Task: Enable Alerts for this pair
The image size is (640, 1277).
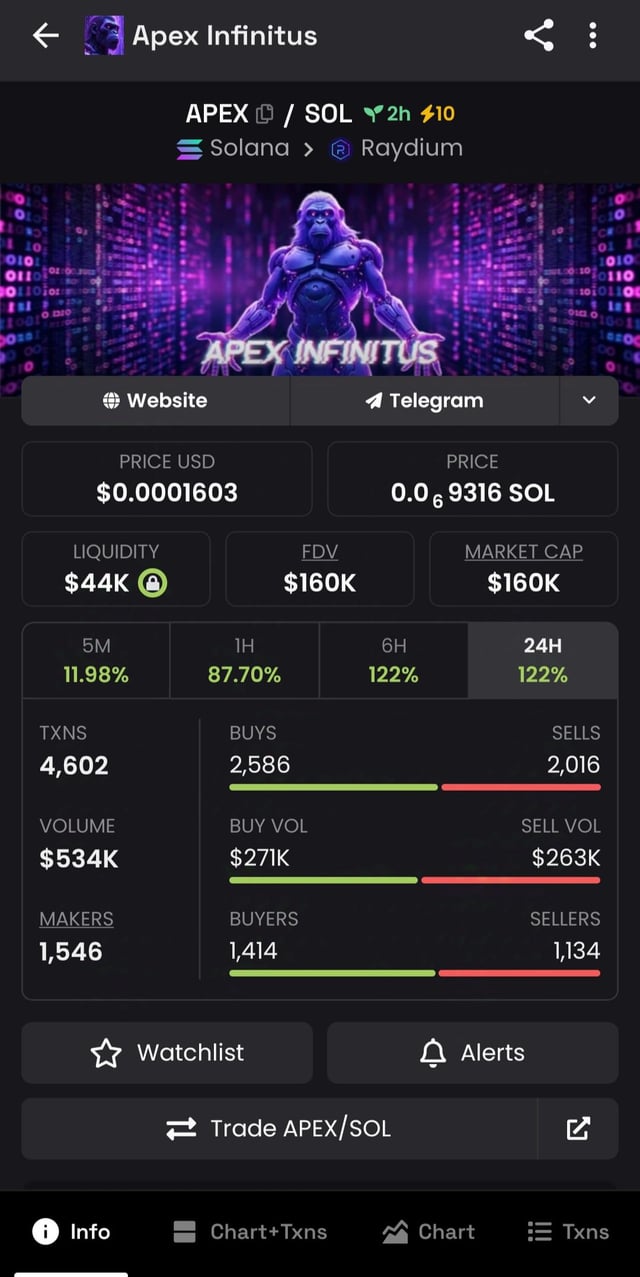Action: point(472,1053)
